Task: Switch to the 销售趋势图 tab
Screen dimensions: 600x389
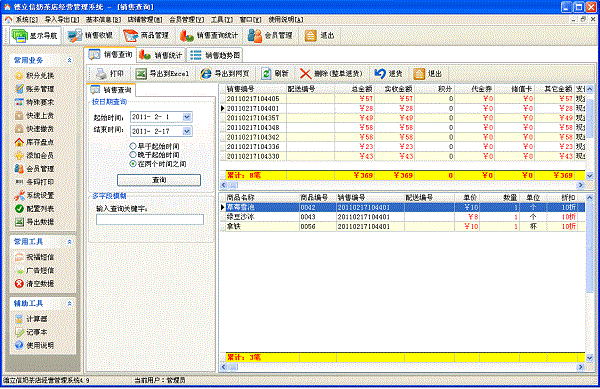Action: (215, 55)
